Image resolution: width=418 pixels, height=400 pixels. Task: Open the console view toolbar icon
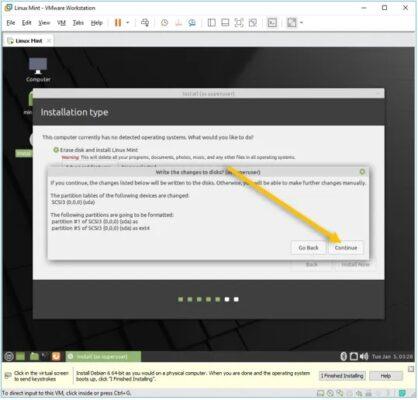[x=272, y=23]
